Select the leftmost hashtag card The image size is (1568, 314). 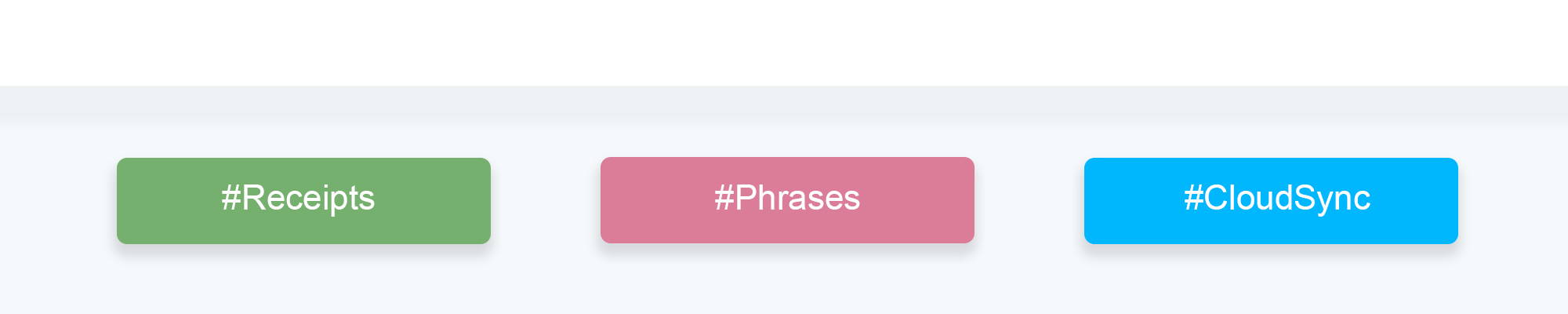303,201
